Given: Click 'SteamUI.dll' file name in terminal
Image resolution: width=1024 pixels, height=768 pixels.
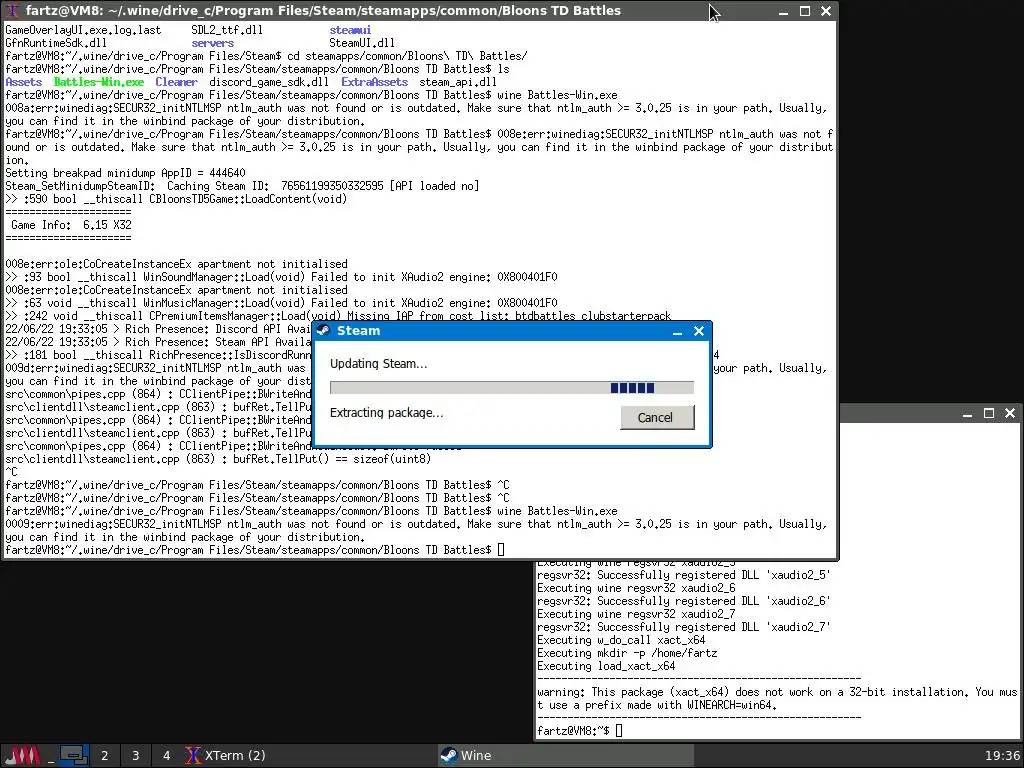Looking at the screenshot, I should click(x=362, y=43).
